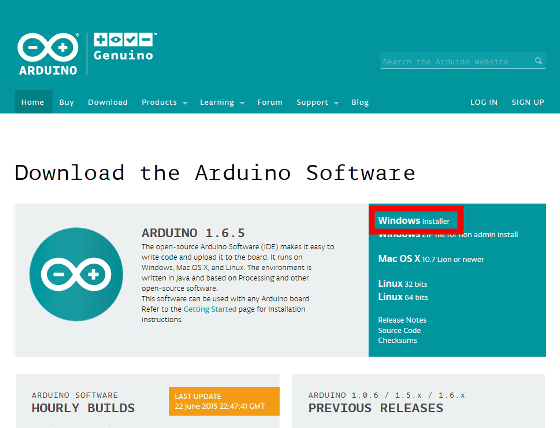The width and height of the screenshot is (560, 428).
Task: Click the Genuino logo in the header
Action: coord(125,47)
